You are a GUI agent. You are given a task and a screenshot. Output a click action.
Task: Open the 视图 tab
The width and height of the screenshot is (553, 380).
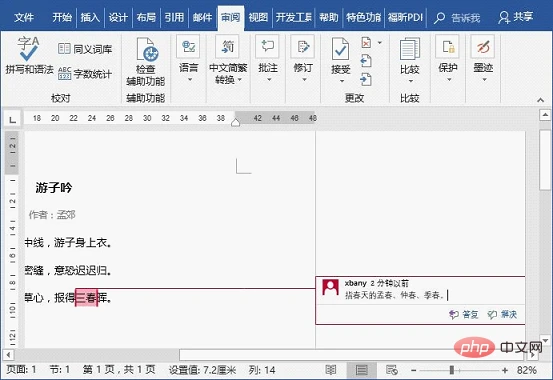pyautogui.click(x=258, y=17)
